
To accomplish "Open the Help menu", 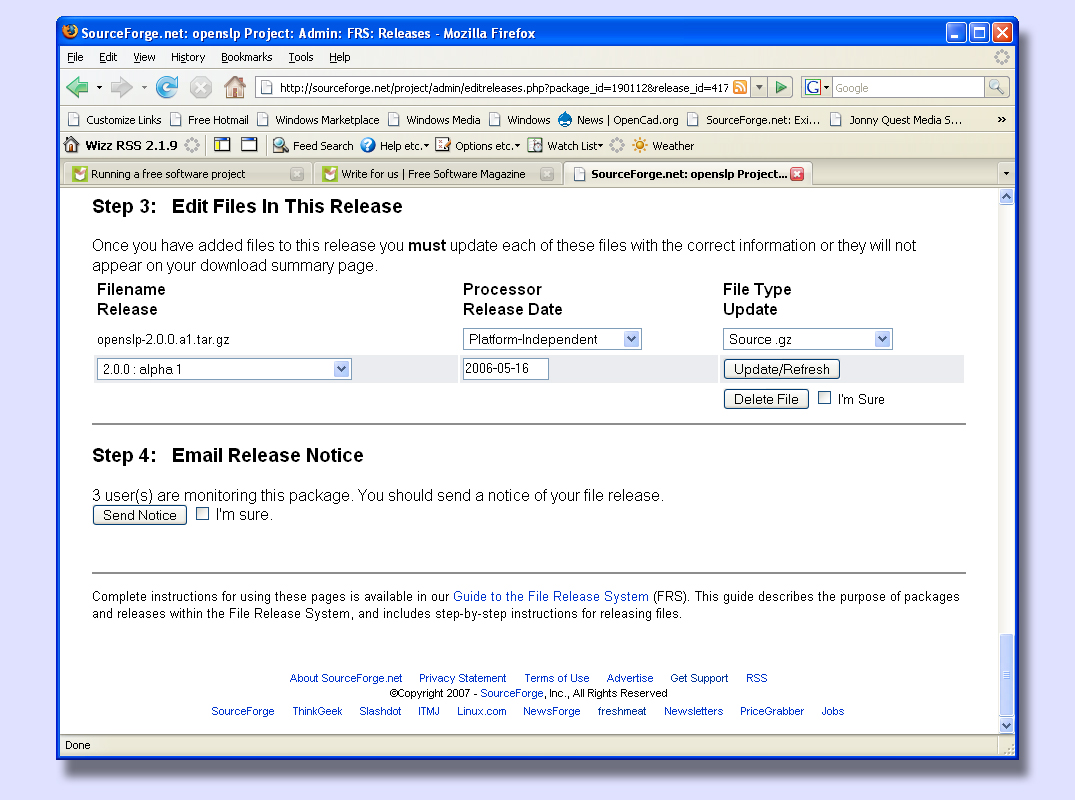I will tap(339, 57).
